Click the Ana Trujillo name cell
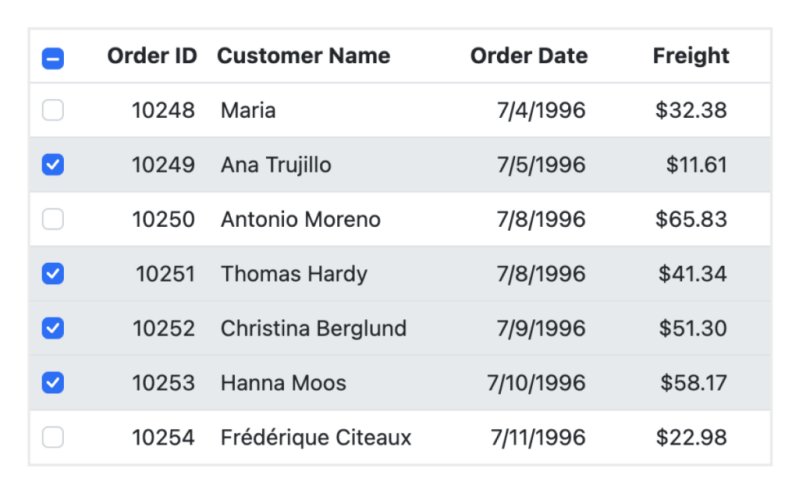The height and width of the screenshot is (493, 799). click(x=276, y=165)
